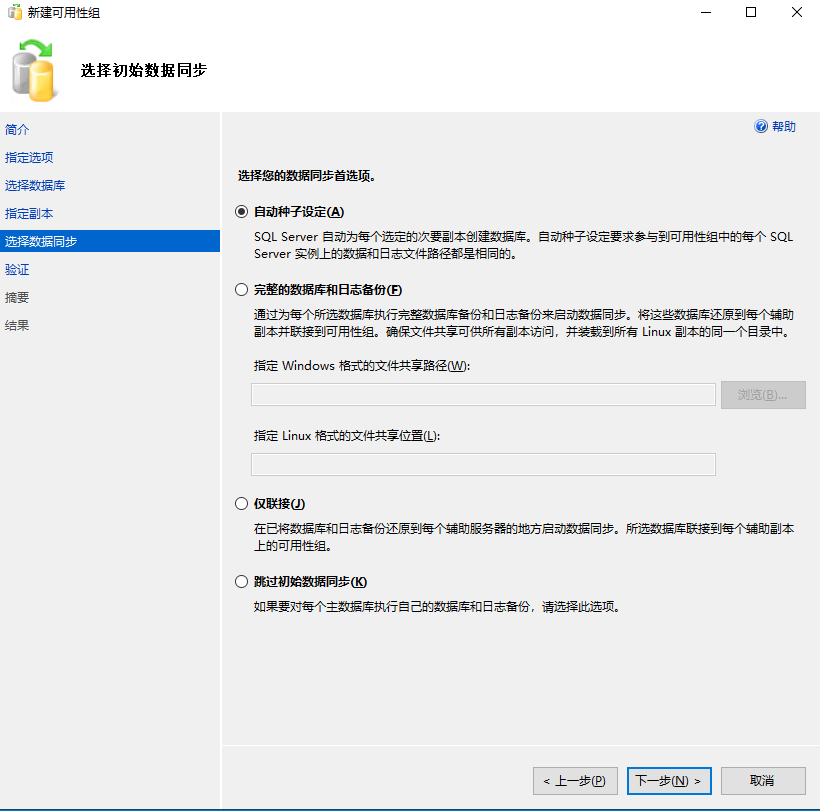820x811 pixels.
Task: Click the 选择初始数据同步 page title
Action: point(144,70)
